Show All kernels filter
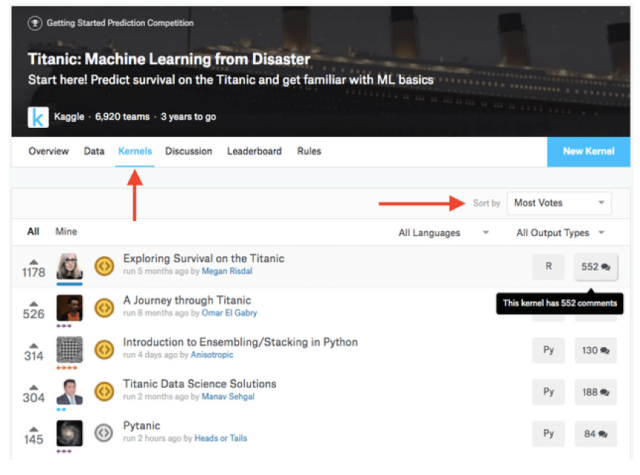The image size is (640, 475). click(x=33, y=232)
